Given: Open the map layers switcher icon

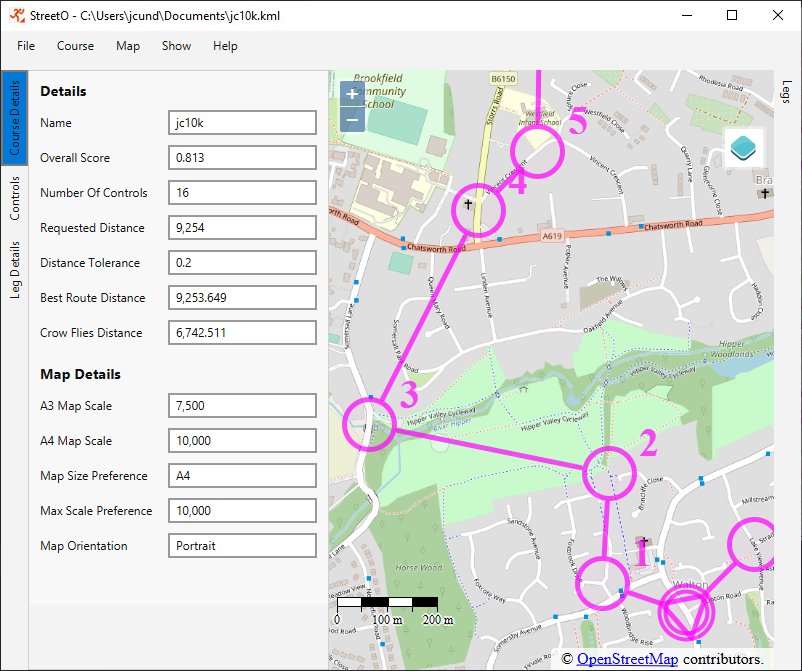Looking at the screenshot, I should pos(743,148).
